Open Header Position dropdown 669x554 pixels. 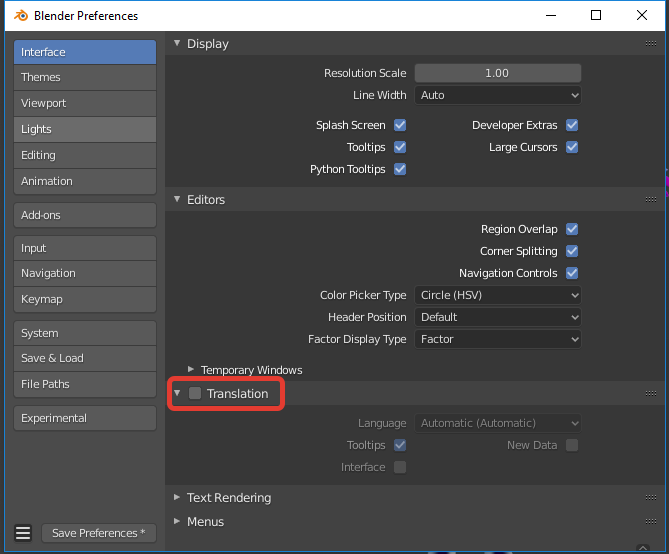(x=497, y=317)
